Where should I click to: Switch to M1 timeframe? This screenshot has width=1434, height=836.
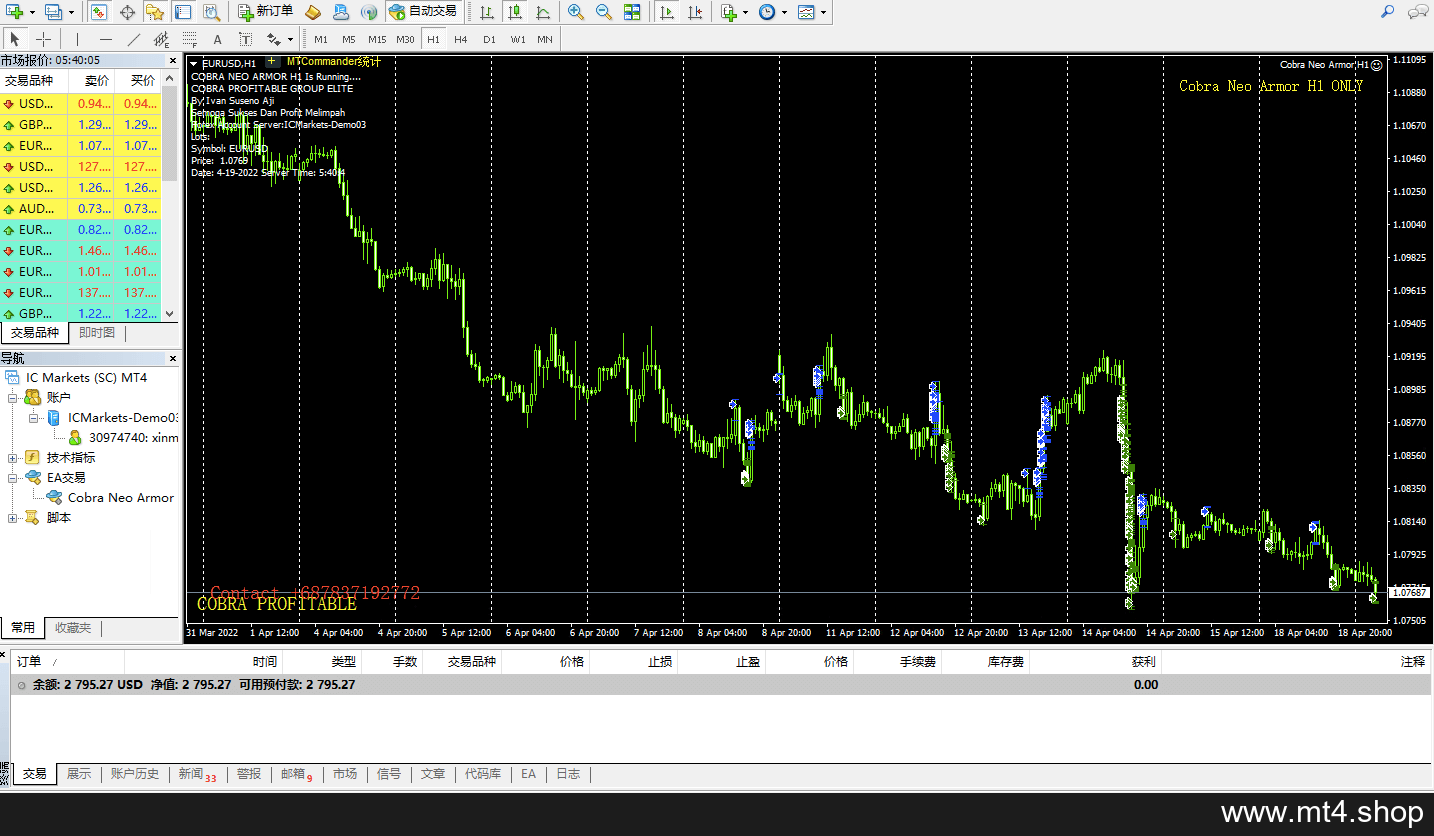coord(320,39)
